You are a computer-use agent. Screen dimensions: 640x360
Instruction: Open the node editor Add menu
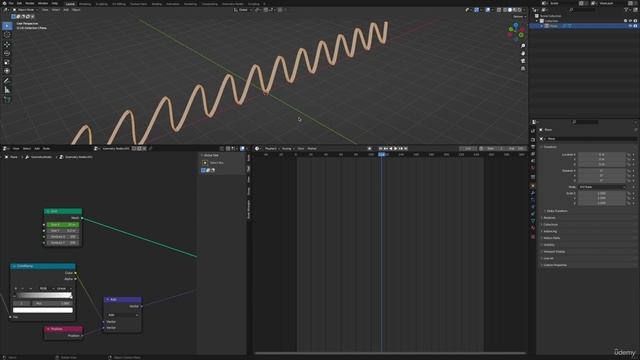37,149
